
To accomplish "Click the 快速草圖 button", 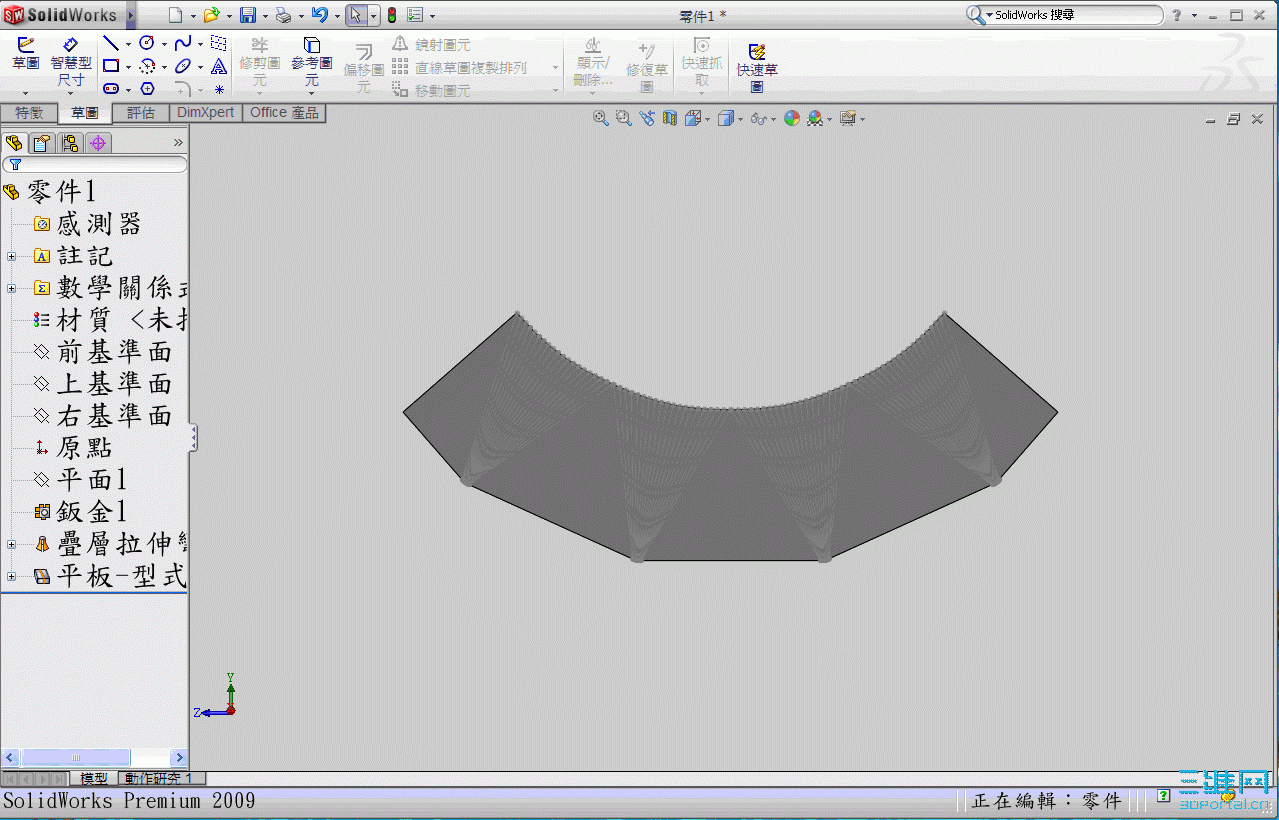I will click(757, 66).
